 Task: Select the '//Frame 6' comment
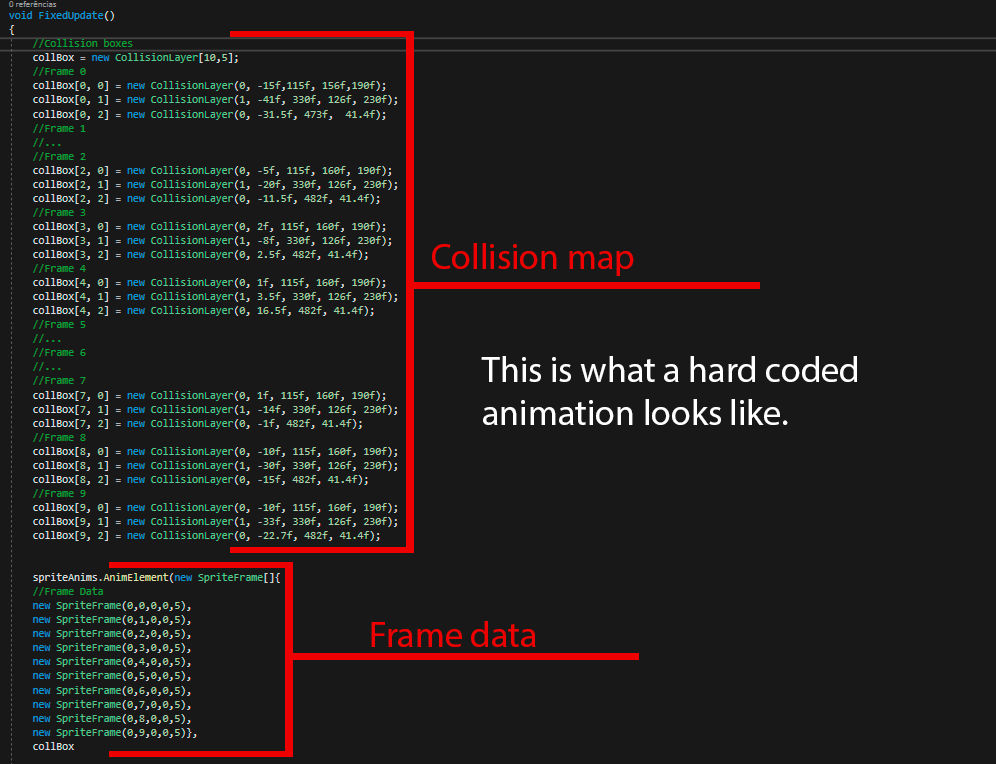point(59,352)
